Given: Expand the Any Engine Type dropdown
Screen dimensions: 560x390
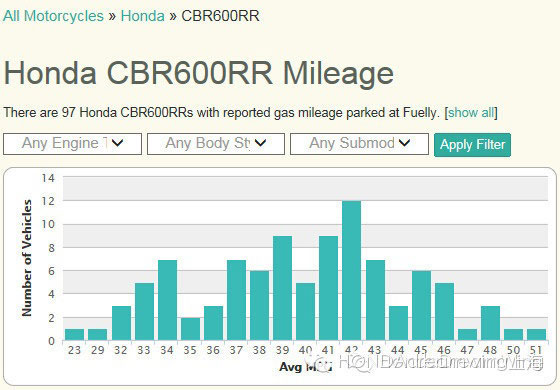Looking at the screenshot, I should 72,144.
